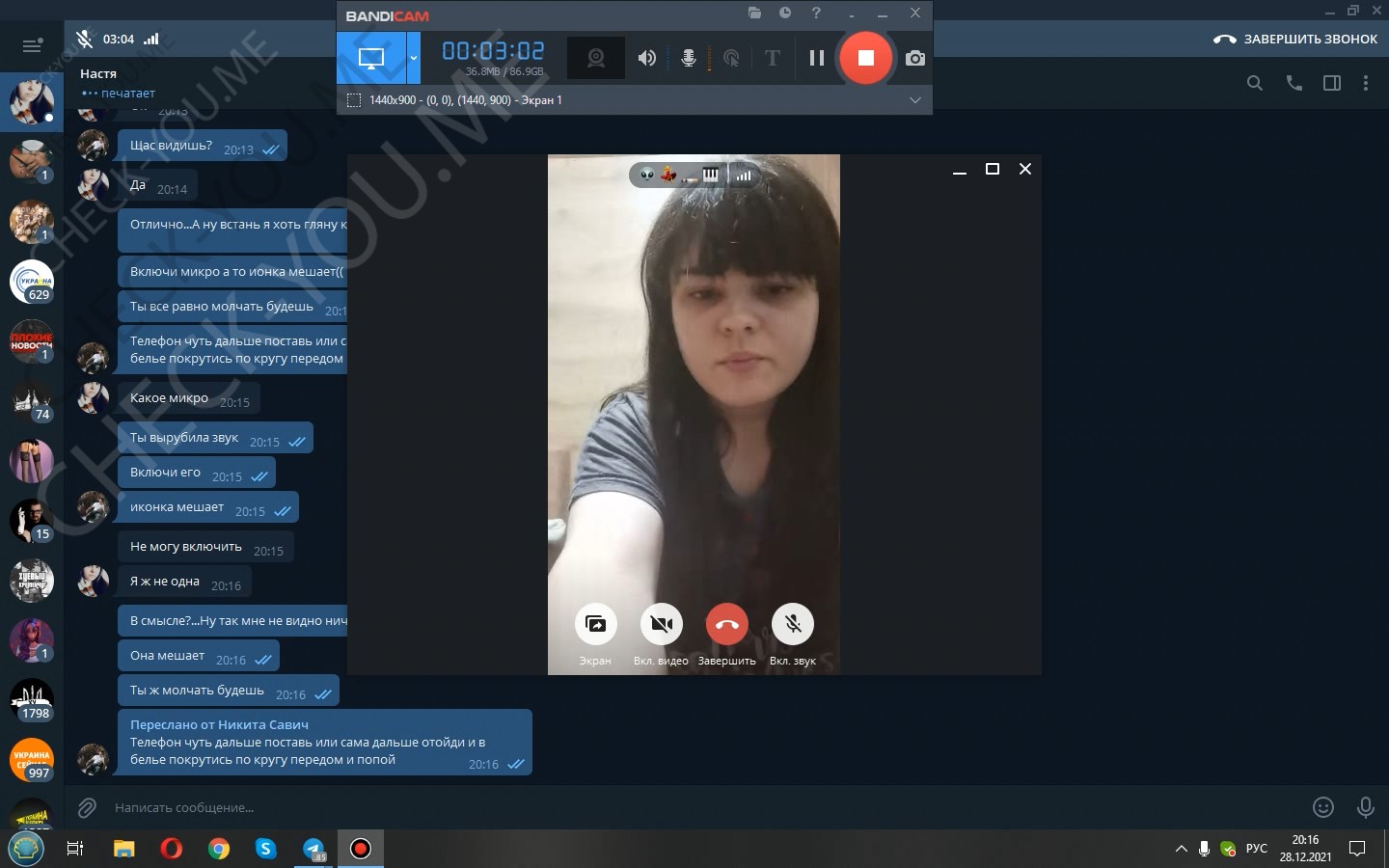
Task: Click the paperclip attach file icon
Action: click(87, 807)
